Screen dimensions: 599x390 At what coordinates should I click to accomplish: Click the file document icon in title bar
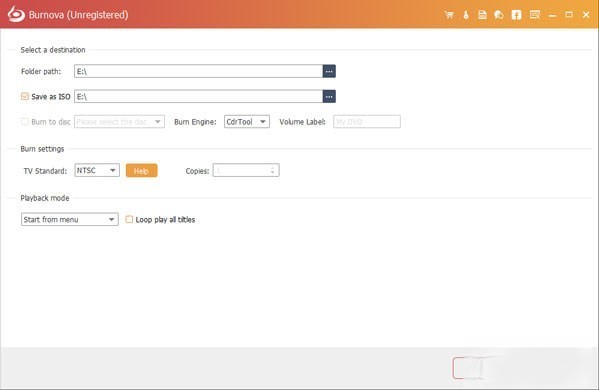pos(482,15)
